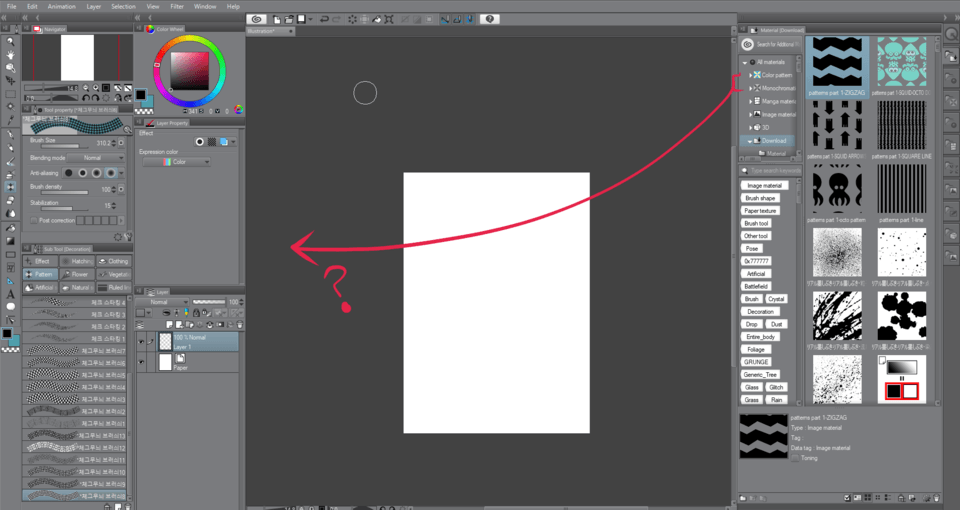Select the Eyedropper tool
This screenshot has height=510, width=960.
click(10, 120)
